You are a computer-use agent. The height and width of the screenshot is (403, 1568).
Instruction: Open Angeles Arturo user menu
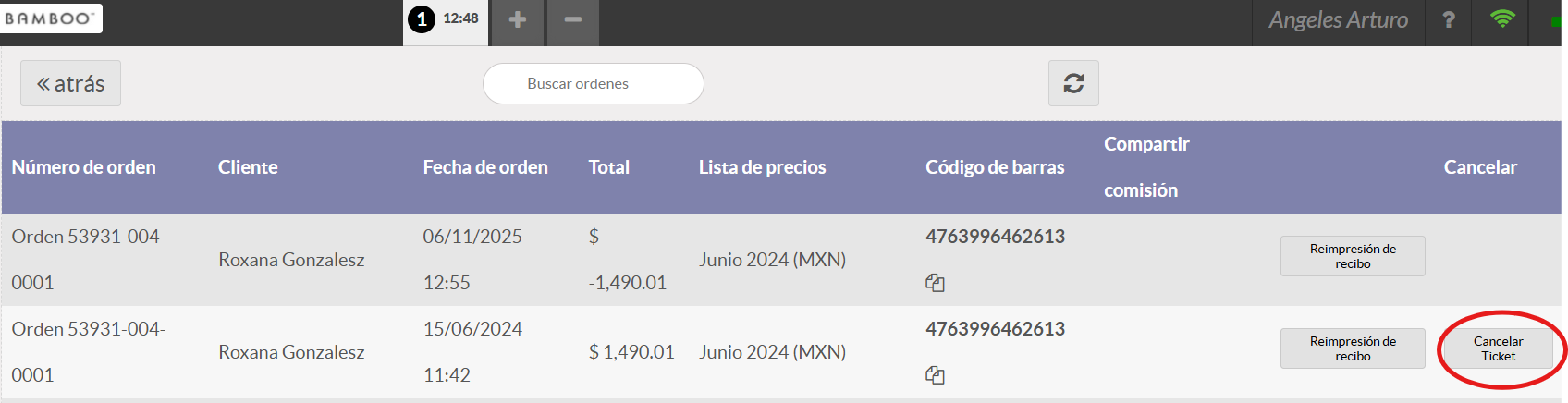tap(1338, 19)
